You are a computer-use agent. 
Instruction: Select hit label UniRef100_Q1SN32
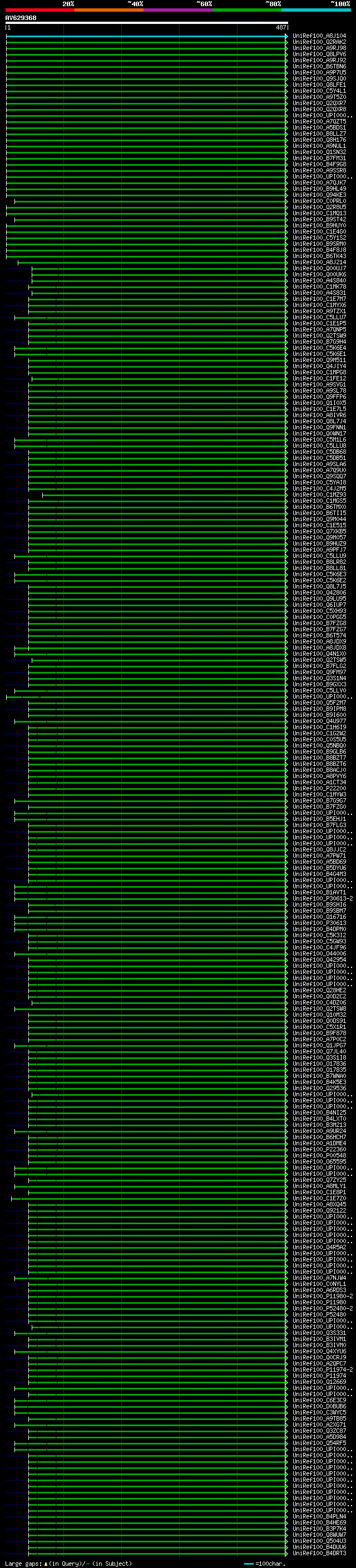point(319,152)
